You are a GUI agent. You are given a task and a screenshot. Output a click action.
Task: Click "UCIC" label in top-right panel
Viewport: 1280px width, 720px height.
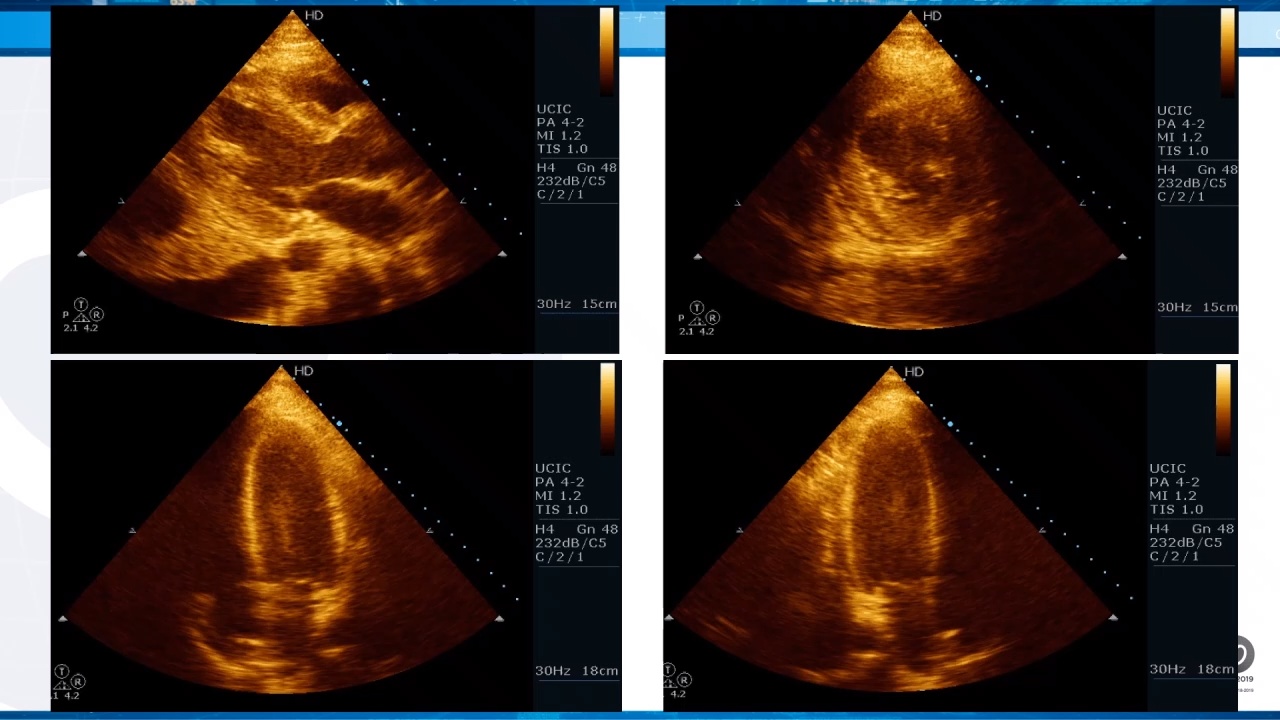[1175, 111]
